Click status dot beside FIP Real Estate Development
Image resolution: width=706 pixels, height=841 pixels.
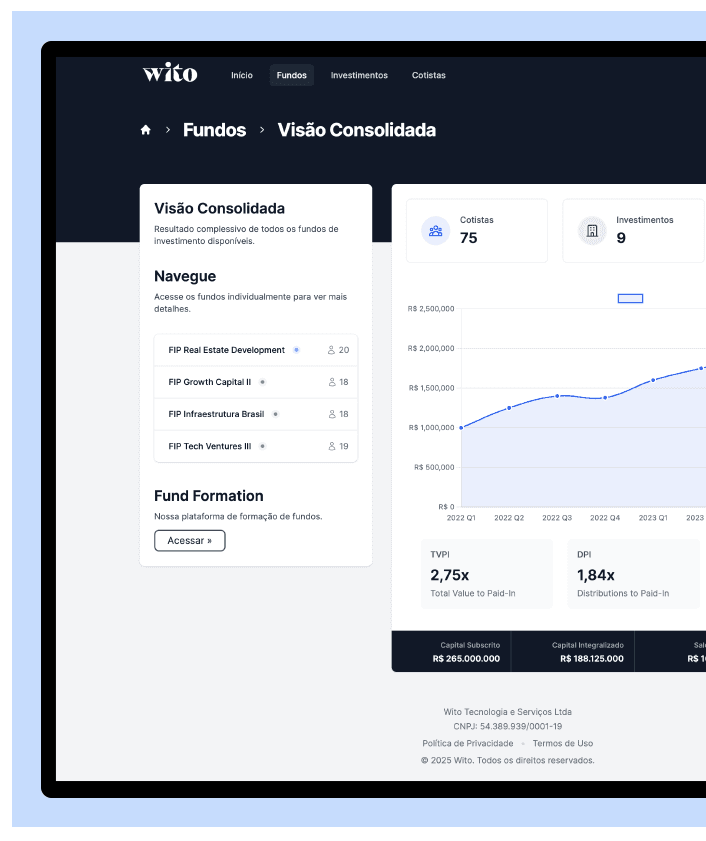(x=296, y=350)
